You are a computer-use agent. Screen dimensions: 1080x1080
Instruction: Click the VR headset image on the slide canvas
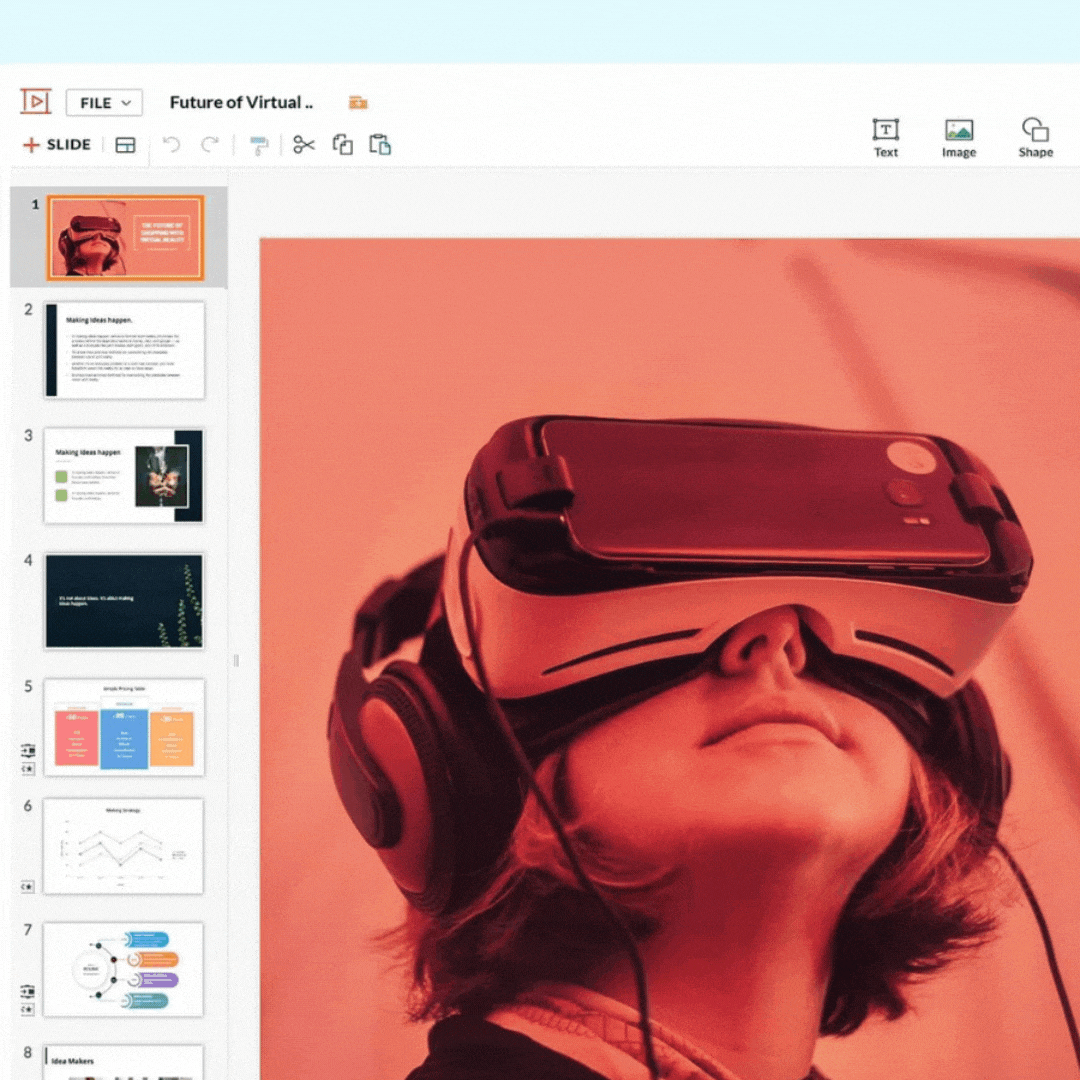(x=669, y=659)
